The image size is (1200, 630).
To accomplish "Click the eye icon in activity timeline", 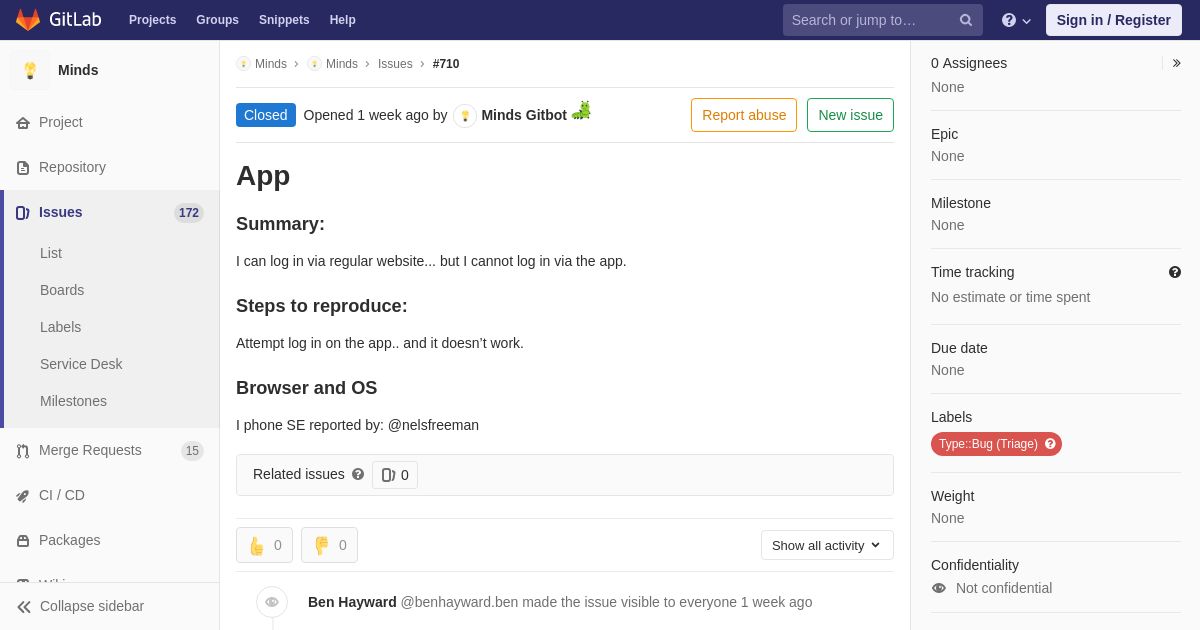I will [272, 602].
